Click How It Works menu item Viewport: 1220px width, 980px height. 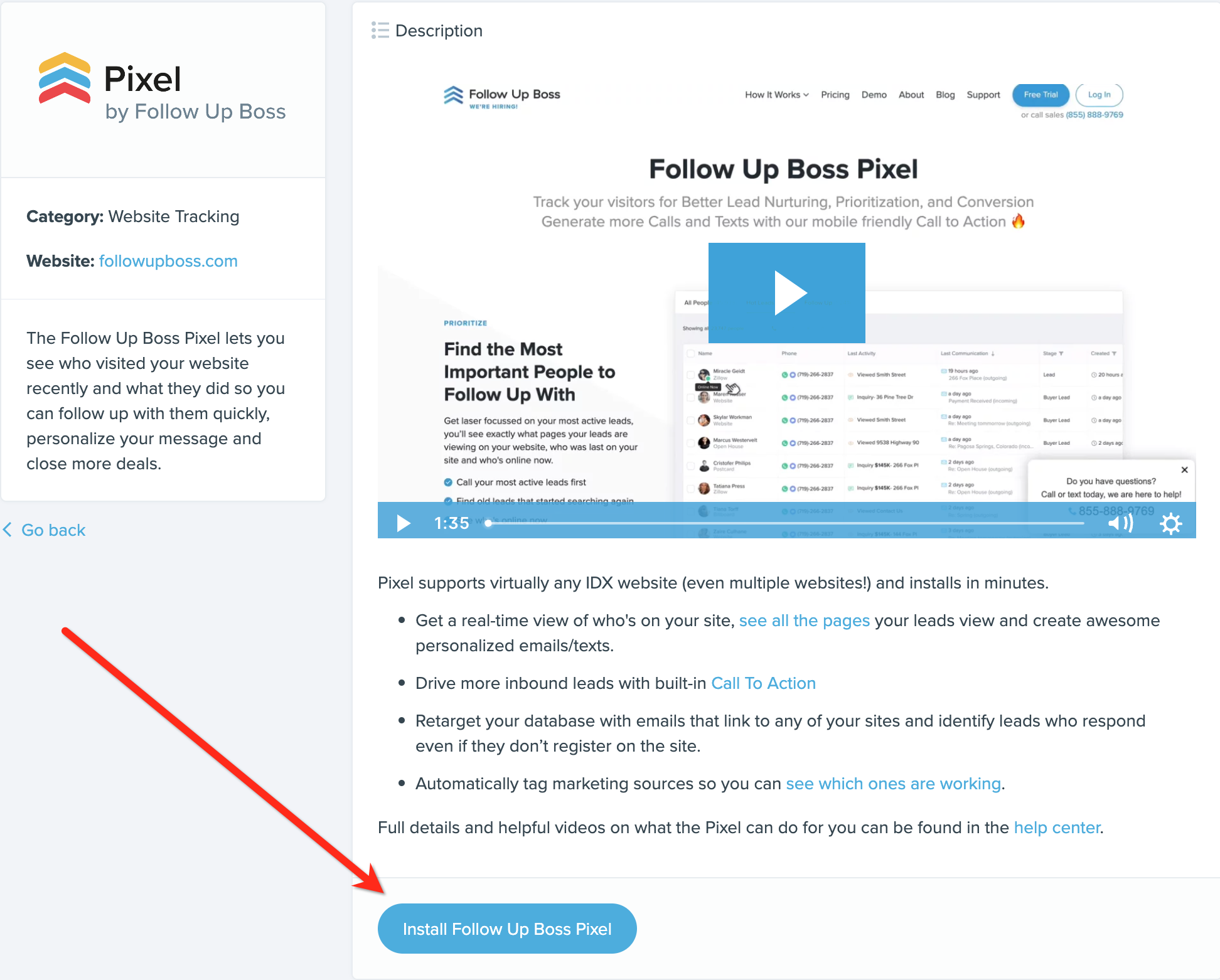pos(775,93)
